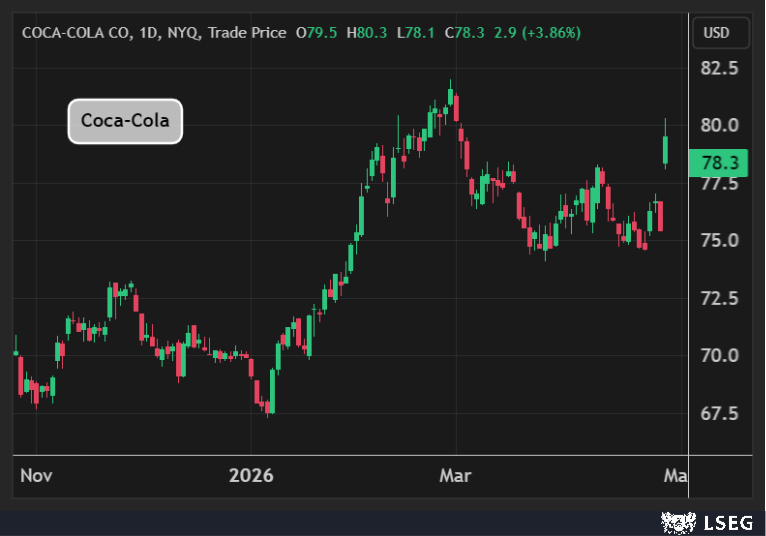Click the O79.5 open price value
766x536 pixels.
317,33
